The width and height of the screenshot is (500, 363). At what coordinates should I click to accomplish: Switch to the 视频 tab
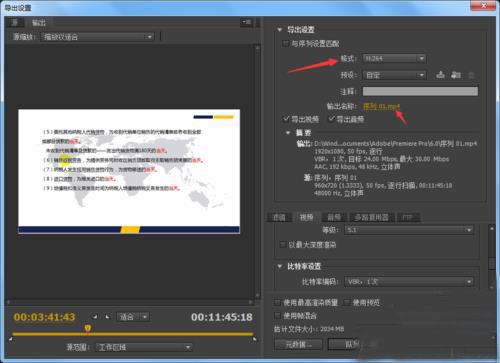306,217
